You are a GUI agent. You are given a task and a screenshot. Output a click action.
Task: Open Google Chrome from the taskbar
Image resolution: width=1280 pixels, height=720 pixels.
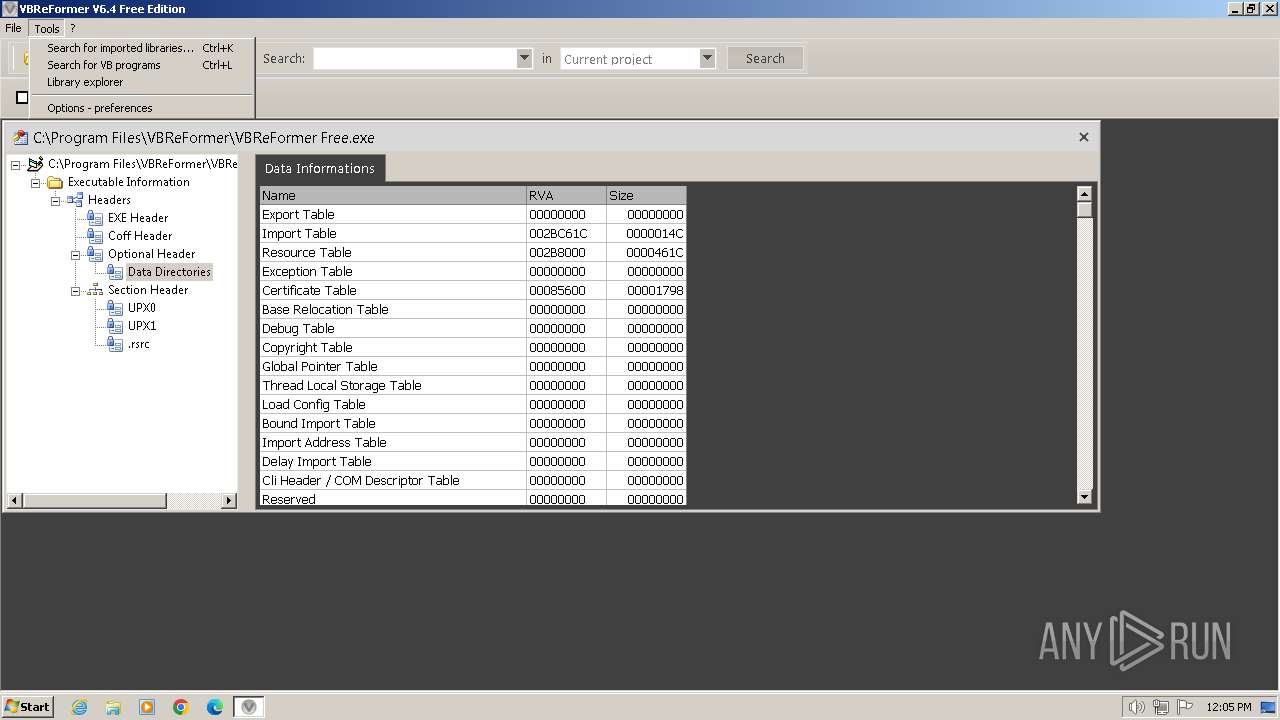click(x=181, y=707)
